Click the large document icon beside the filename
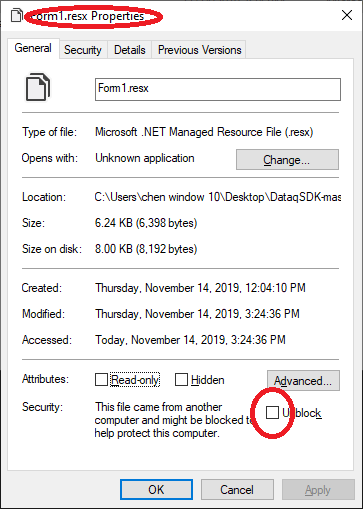This screenshot has width=364, height=509. click(38, 87)
